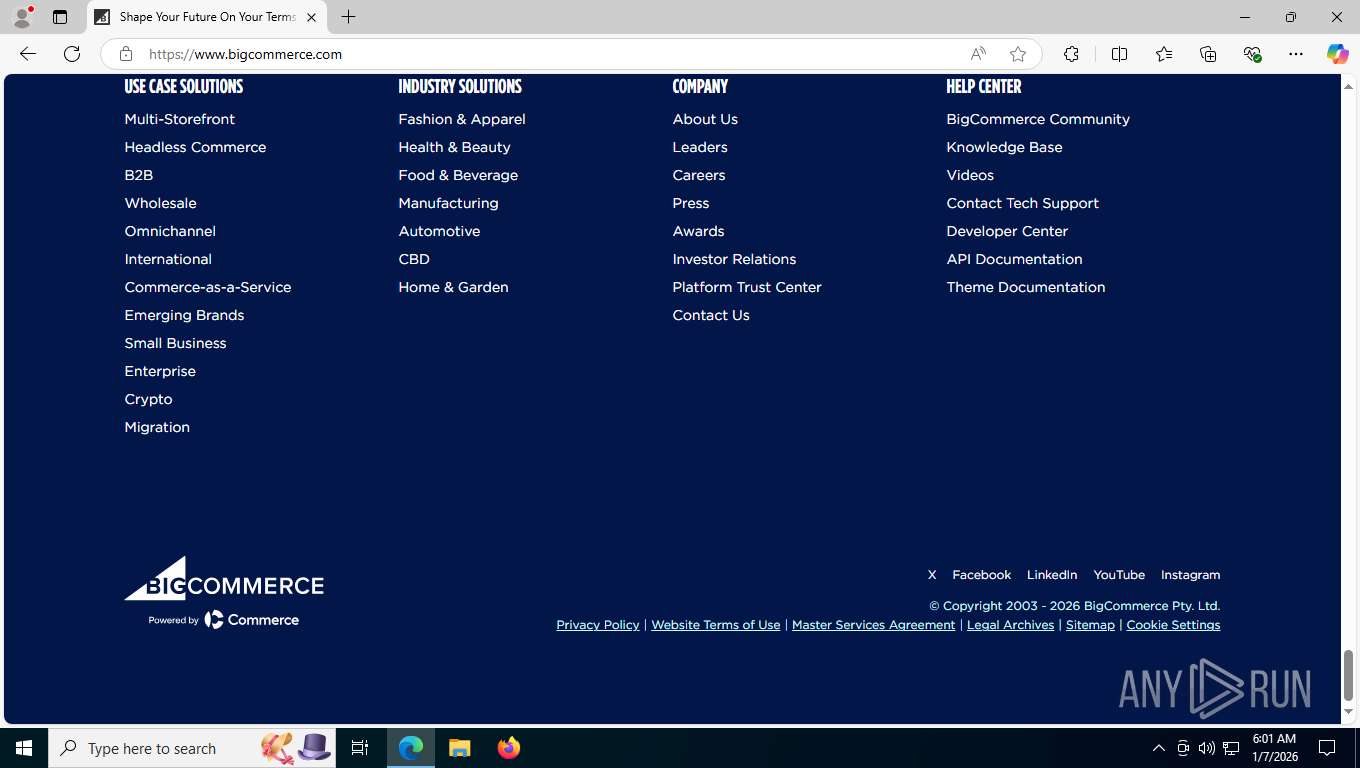Open Read aloud icon in address bar
This screenshot has width=1360, height=768.
978,54
